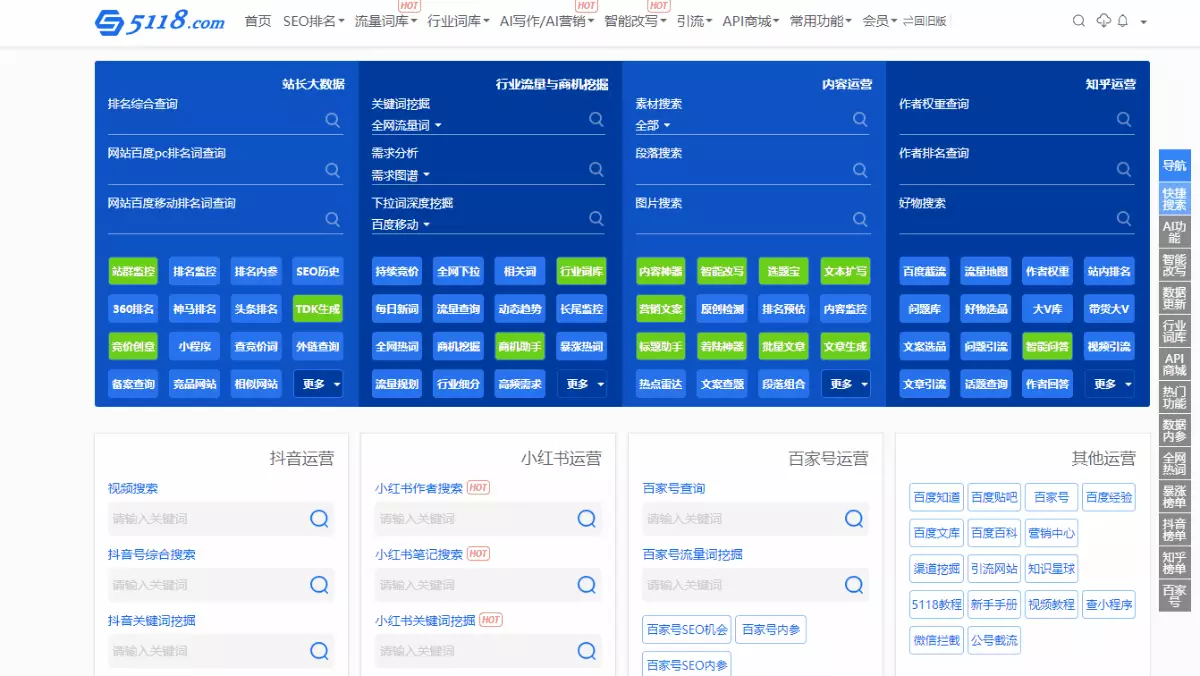Open the AI写作/AI营销 menu
Viewport: 1200px width, 676px height.
pos(546,21)
